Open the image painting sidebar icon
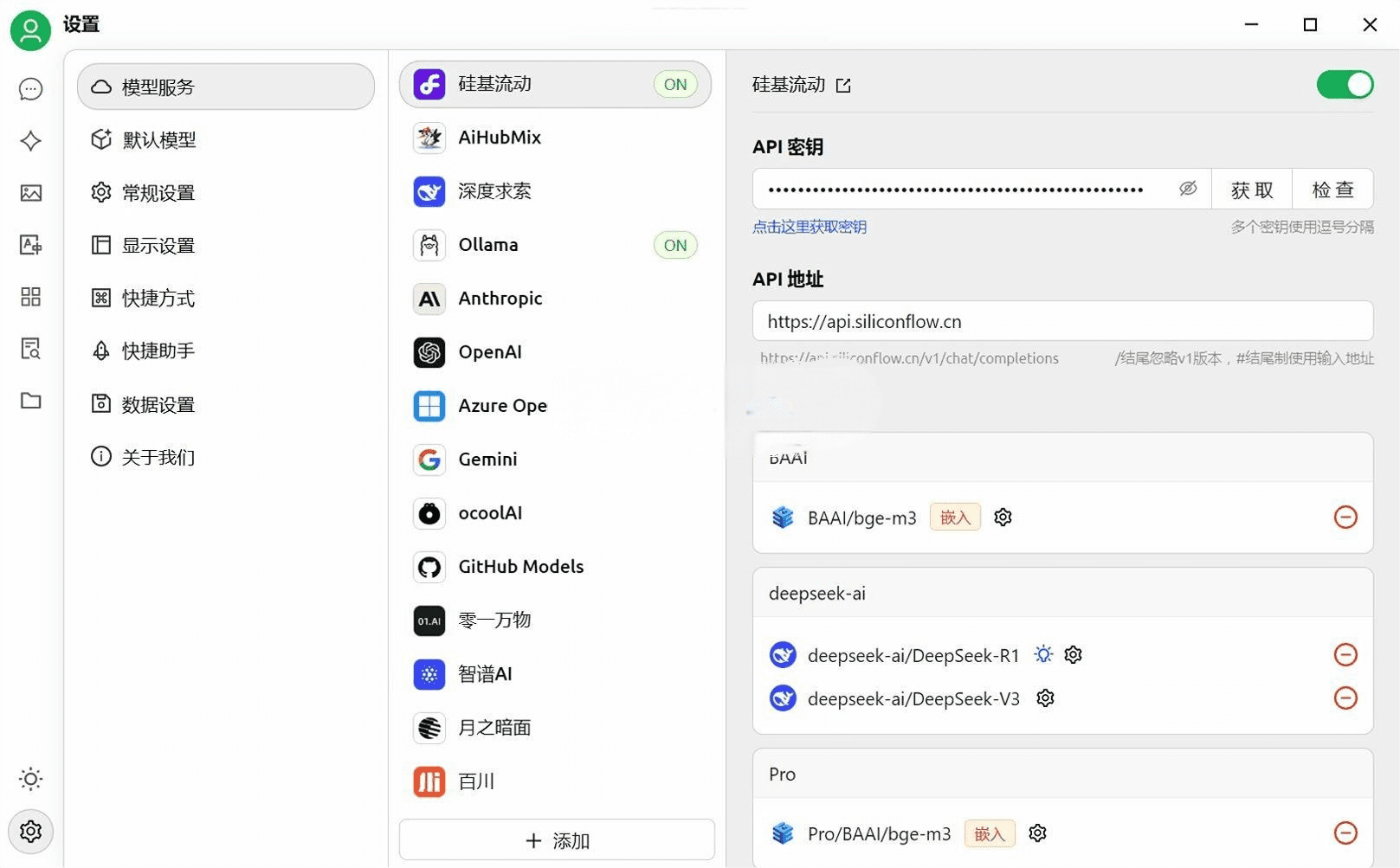 pos(30,193)
